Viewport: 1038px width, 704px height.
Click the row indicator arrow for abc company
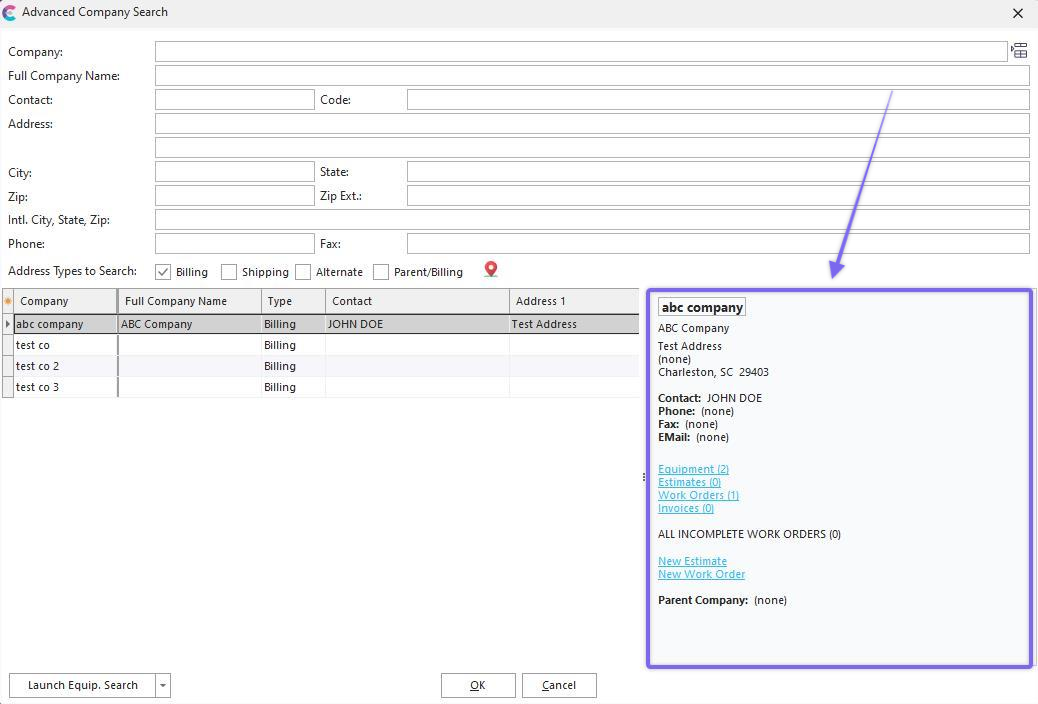pyautogui.click(x=8, y=324)
